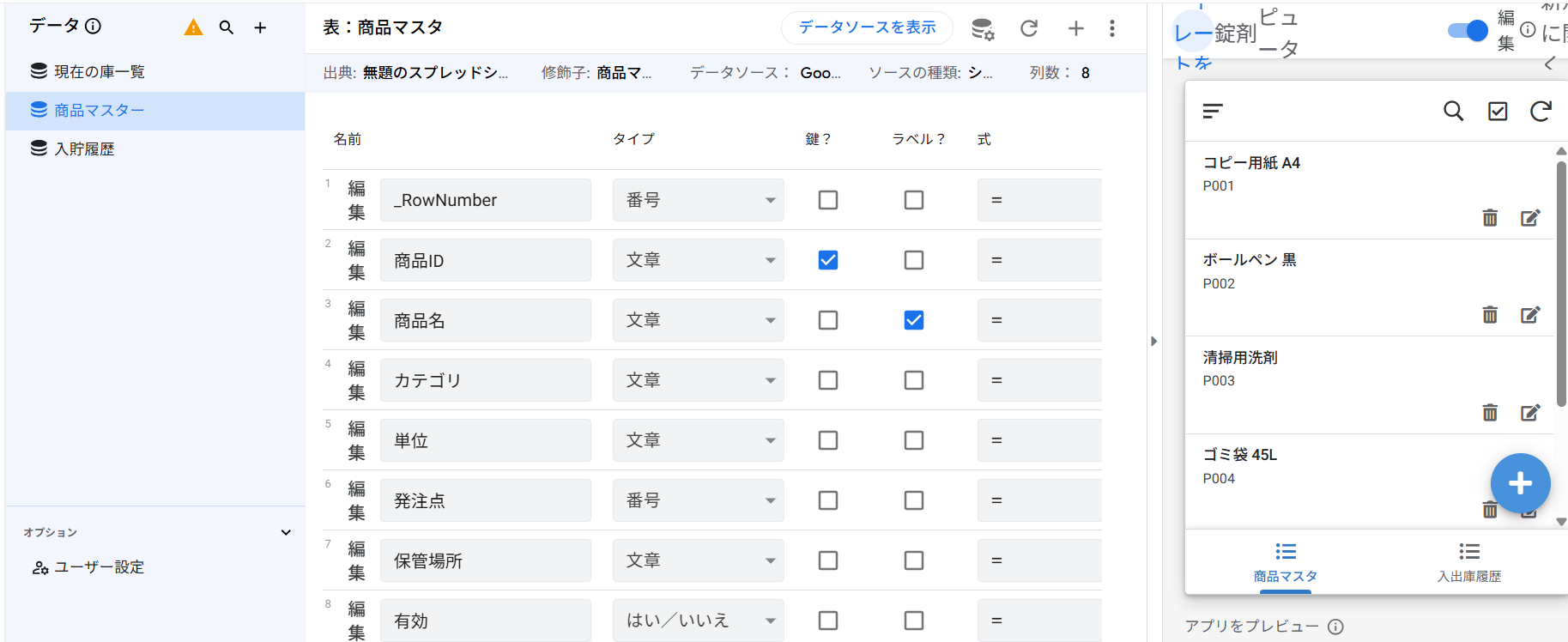Check label checkbox for 単位

pyautogui.click(x=914, y=440)
